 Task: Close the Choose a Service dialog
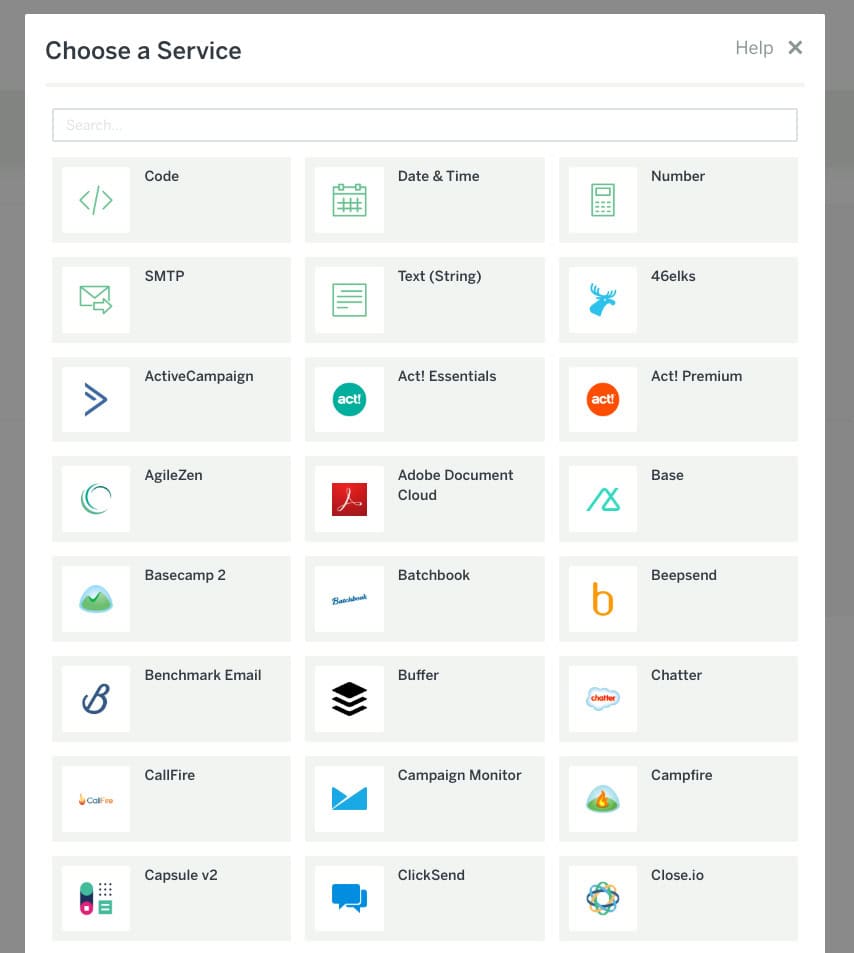(795, 47)
